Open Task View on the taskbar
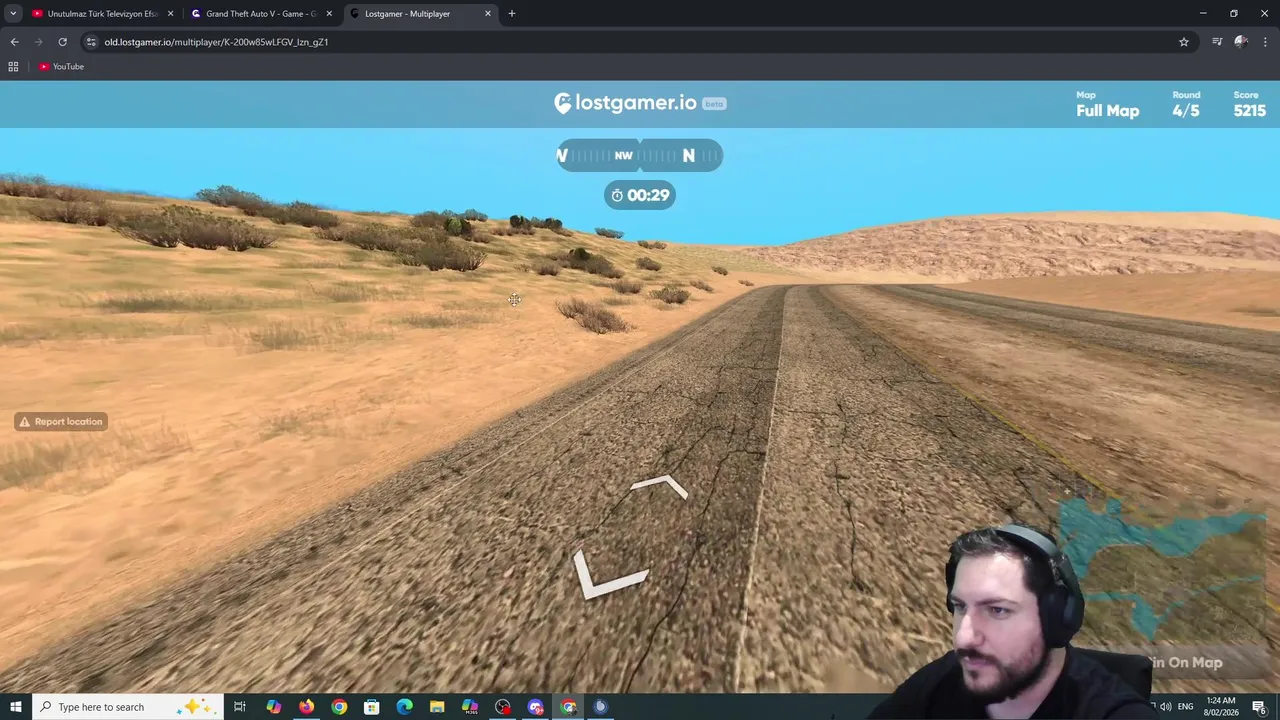This screenshot has width=1280, height=720. pyautogui.click(x=240, y=707)
